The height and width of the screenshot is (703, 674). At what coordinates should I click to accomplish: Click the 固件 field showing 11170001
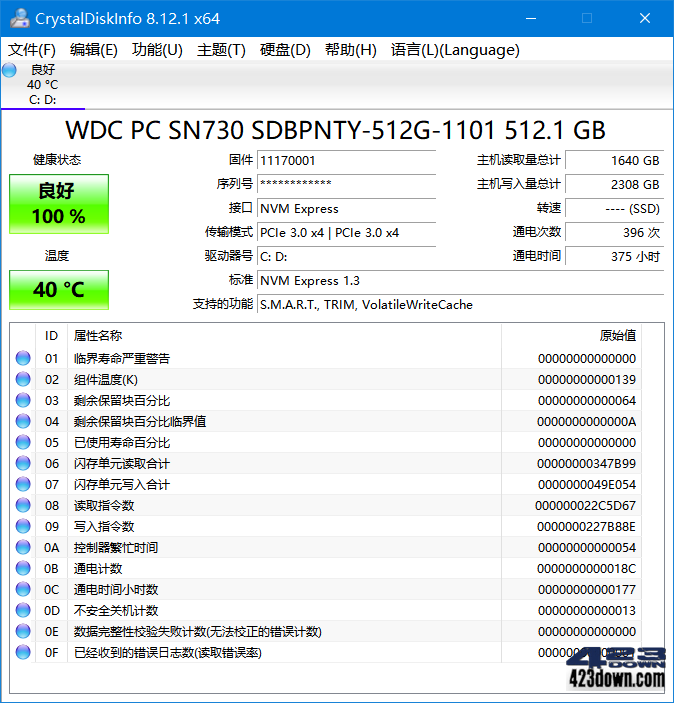[346, 161]
